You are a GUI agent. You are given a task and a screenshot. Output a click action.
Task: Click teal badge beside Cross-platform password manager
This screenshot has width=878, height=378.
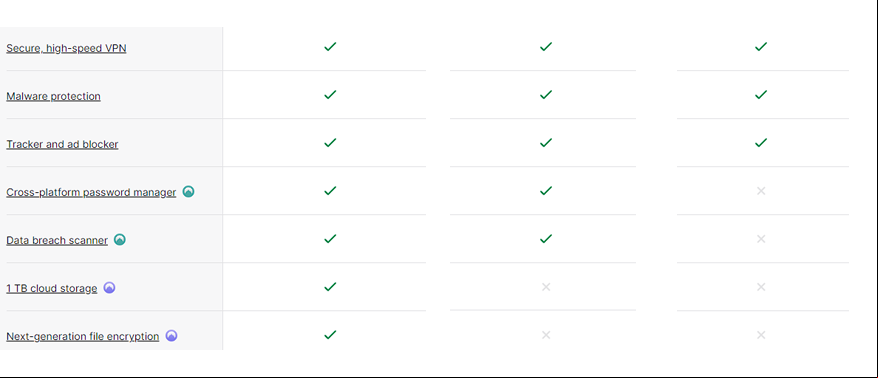click(189, 192)
